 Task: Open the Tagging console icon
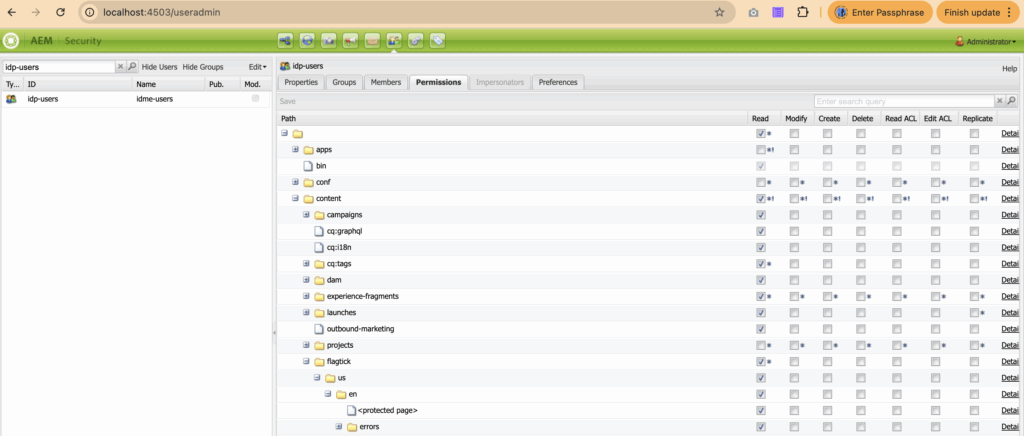(438, 41)
